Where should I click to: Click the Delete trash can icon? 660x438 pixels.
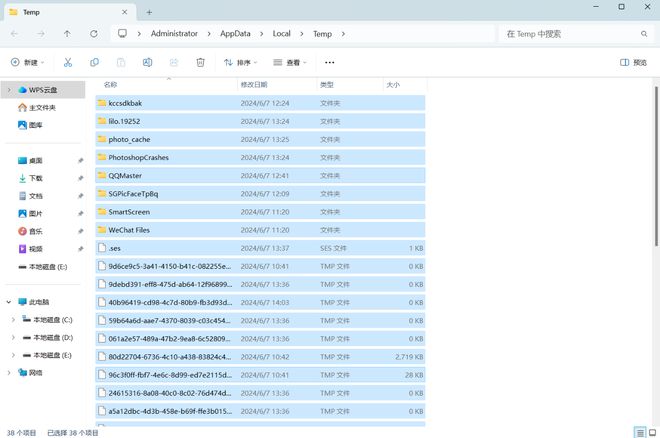(x=200, y=62)
